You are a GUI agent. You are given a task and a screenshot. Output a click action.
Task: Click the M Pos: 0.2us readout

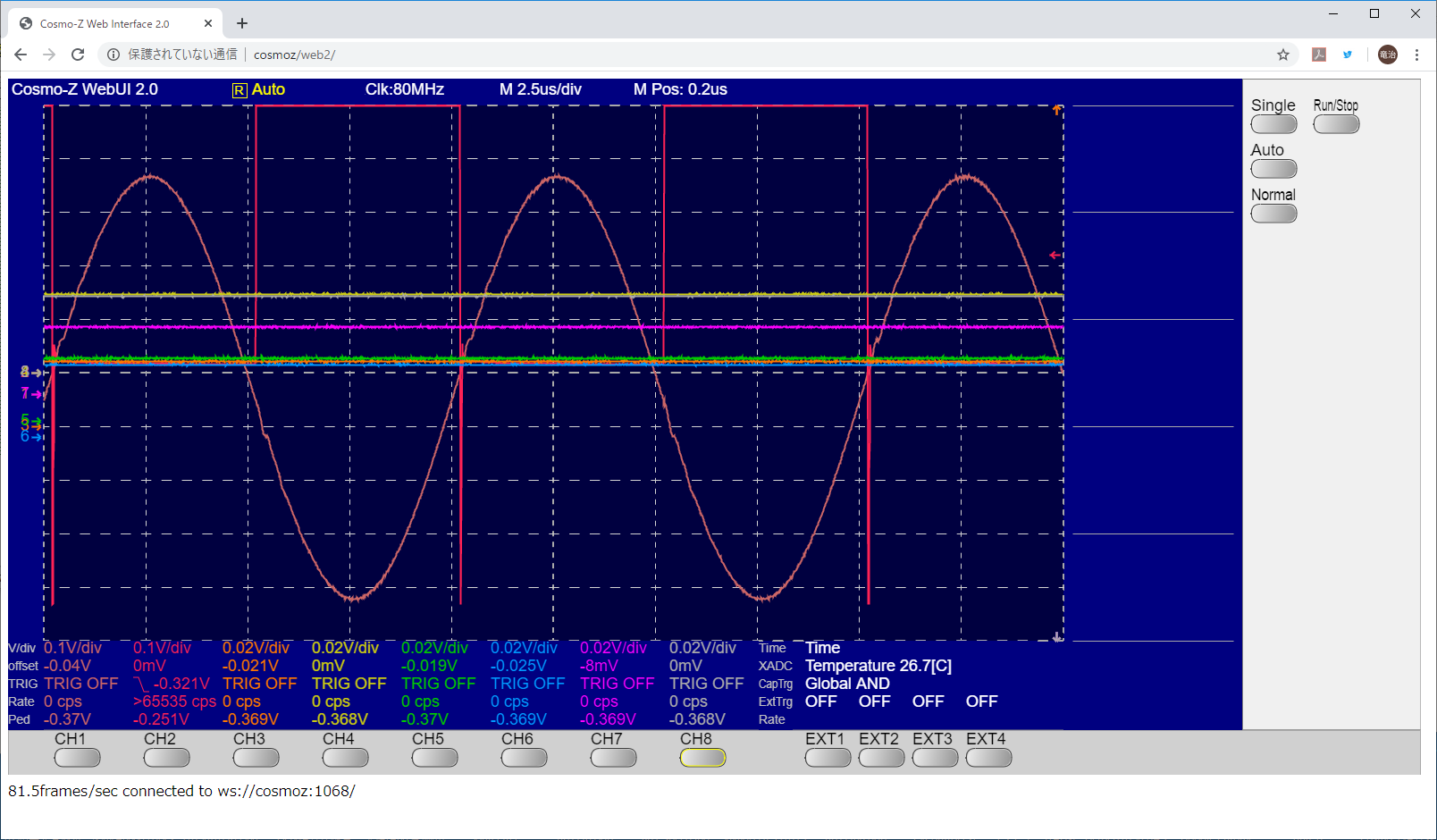coord(680,89)
